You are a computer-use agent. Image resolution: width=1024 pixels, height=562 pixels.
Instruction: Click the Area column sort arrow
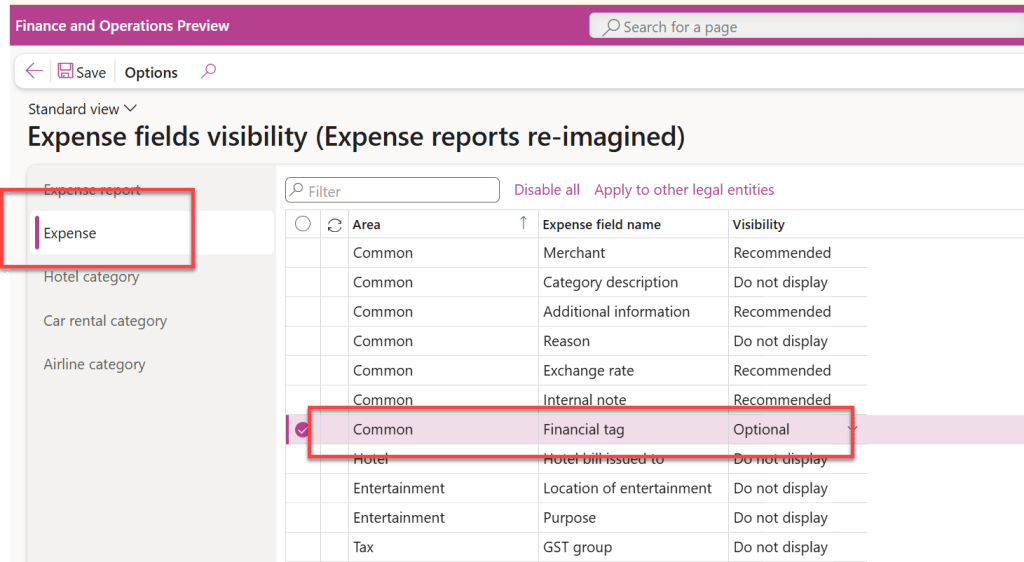[522, 224]
